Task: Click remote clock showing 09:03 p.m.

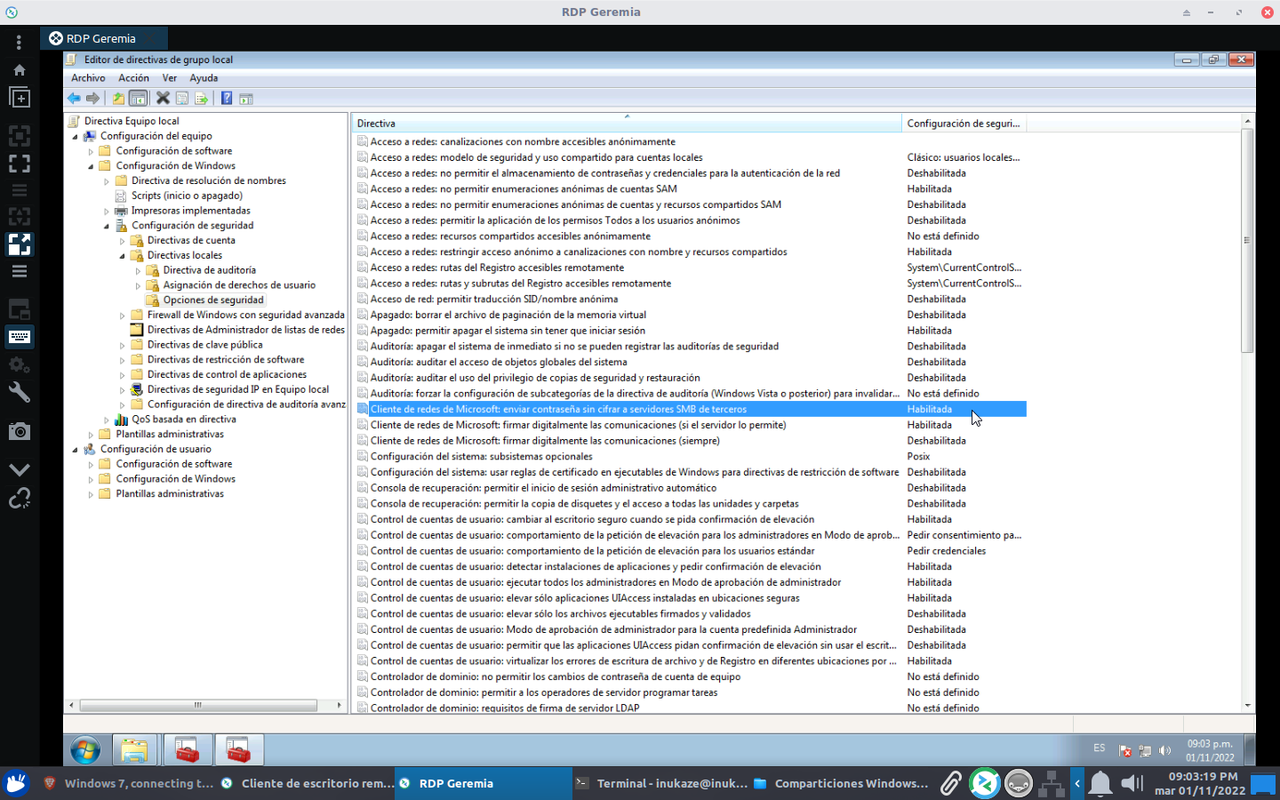Action: click(x=1209, y=750)
